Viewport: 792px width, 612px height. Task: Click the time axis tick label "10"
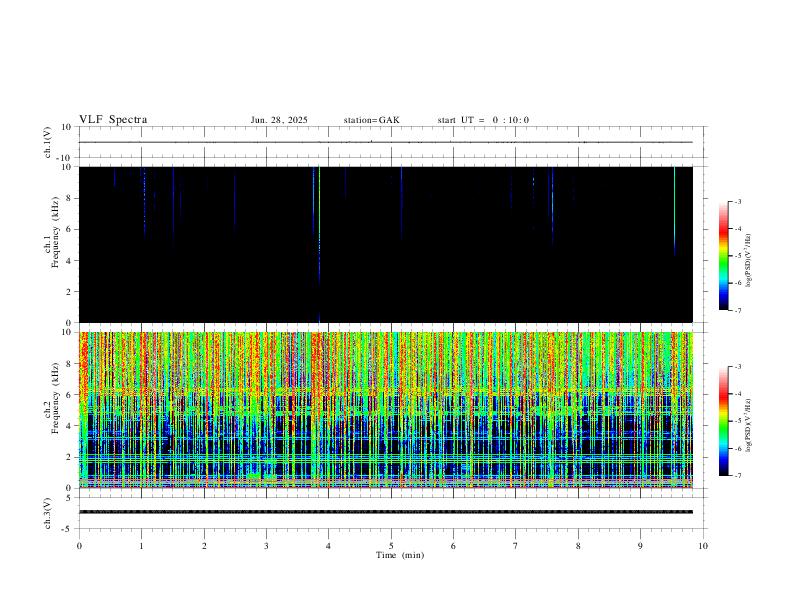click(703, 546)
